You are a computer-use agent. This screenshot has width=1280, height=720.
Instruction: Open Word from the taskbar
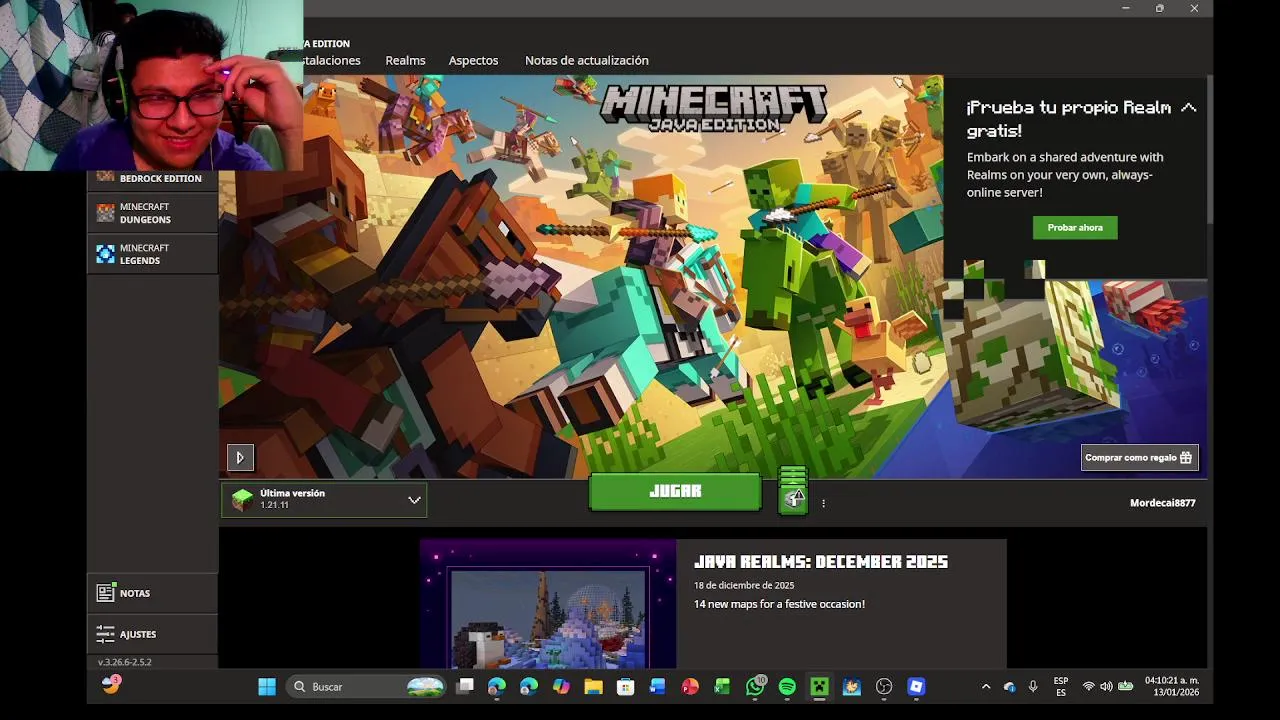click(x=657, y=687)
